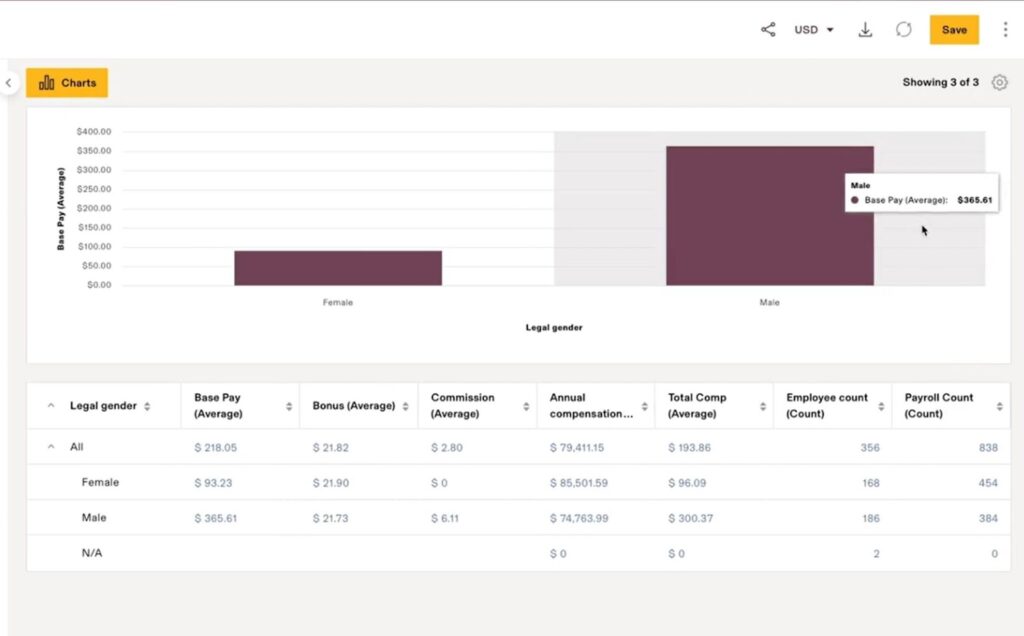Select the Female bar in the chart

(338, 267)
